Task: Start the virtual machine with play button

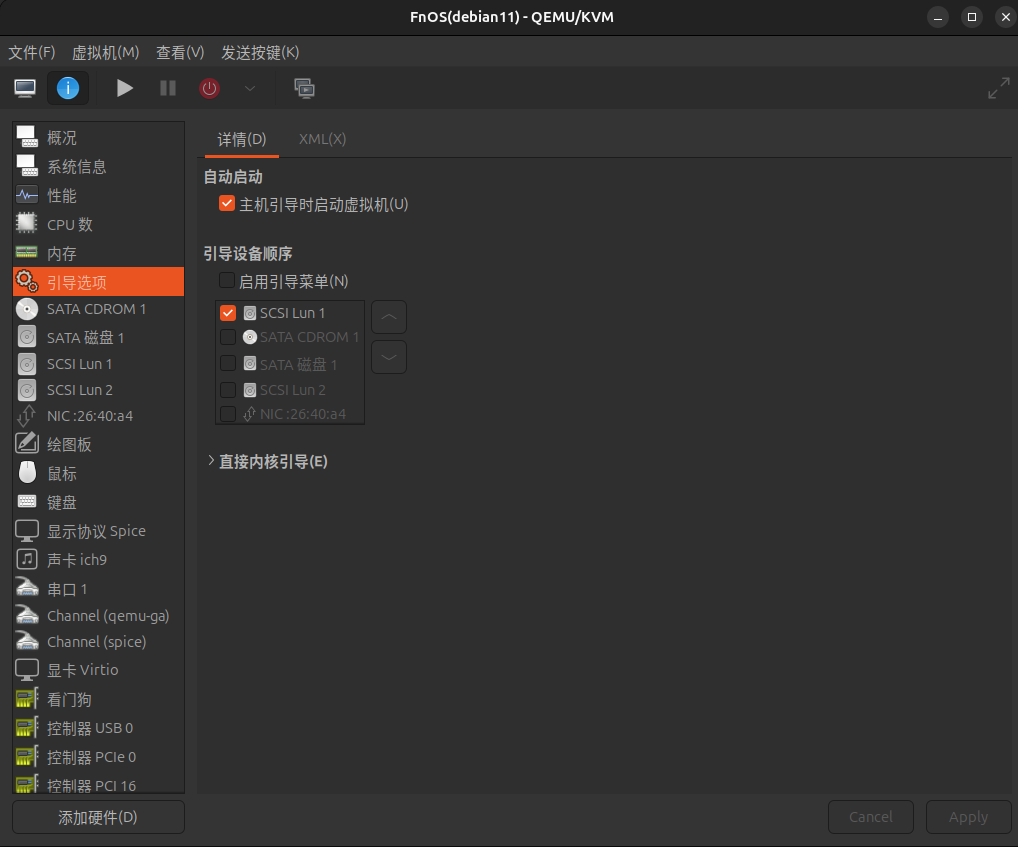Action: tap(125, 88)
